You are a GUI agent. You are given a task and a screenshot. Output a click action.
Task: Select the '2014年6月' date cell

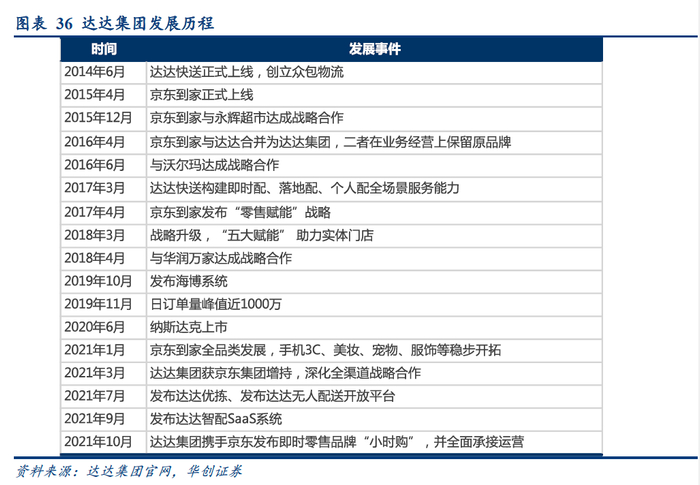pyautogui.click(x=104, y=72)
